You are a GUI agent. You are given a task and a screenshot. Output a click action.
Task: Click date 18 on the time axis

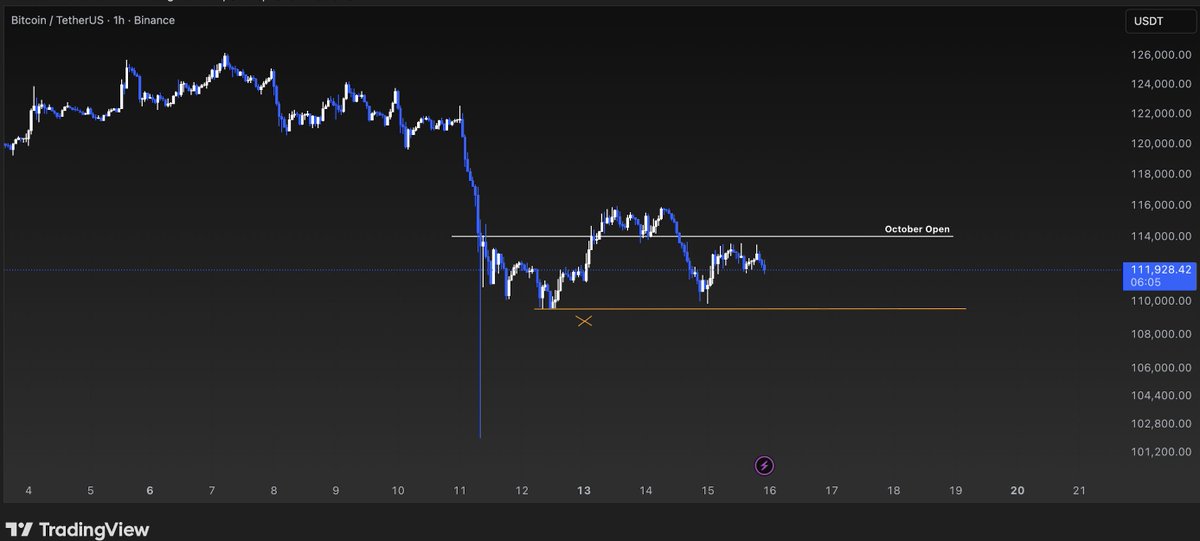click(894, 491)
